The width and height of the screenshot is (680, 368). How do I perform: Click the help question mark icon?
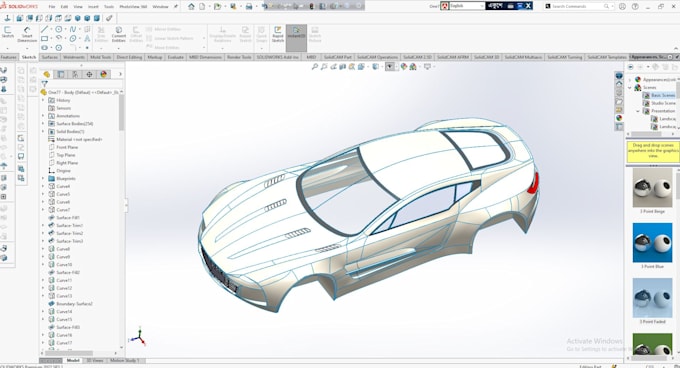coord(635,6)
